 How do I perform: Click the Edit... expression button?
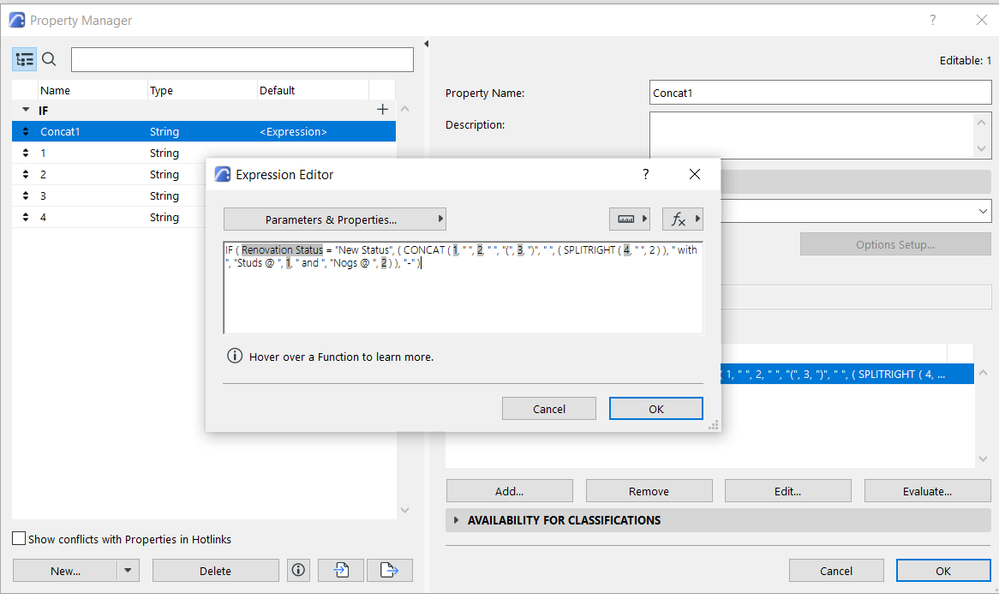pyautogui.click(x=787, y=491)
